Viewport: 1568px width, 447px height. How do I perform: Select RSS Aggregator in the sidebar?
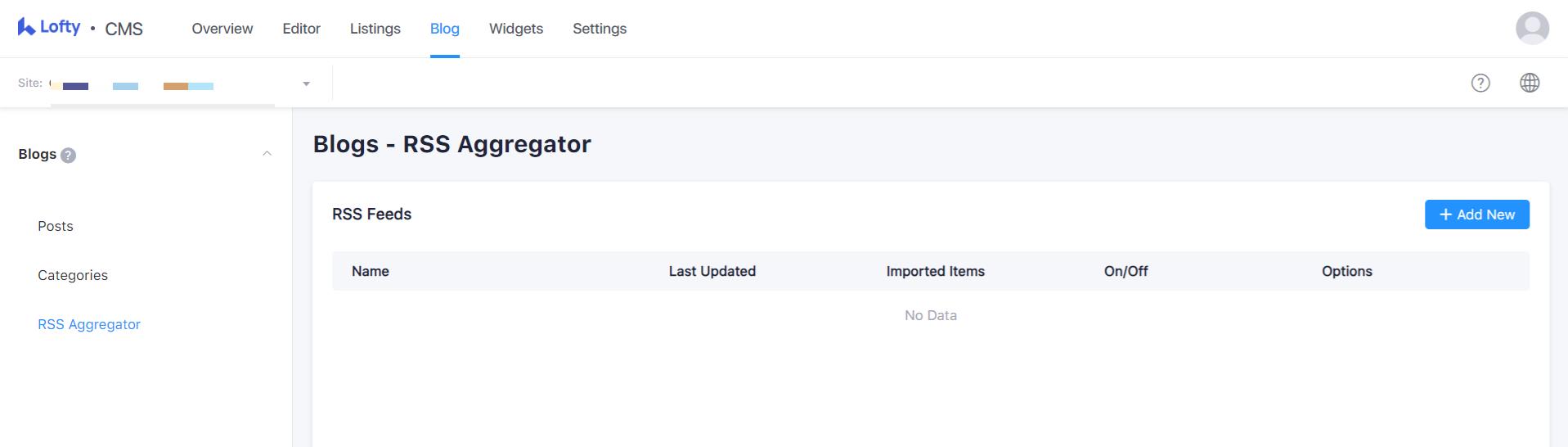click(89, 324)
